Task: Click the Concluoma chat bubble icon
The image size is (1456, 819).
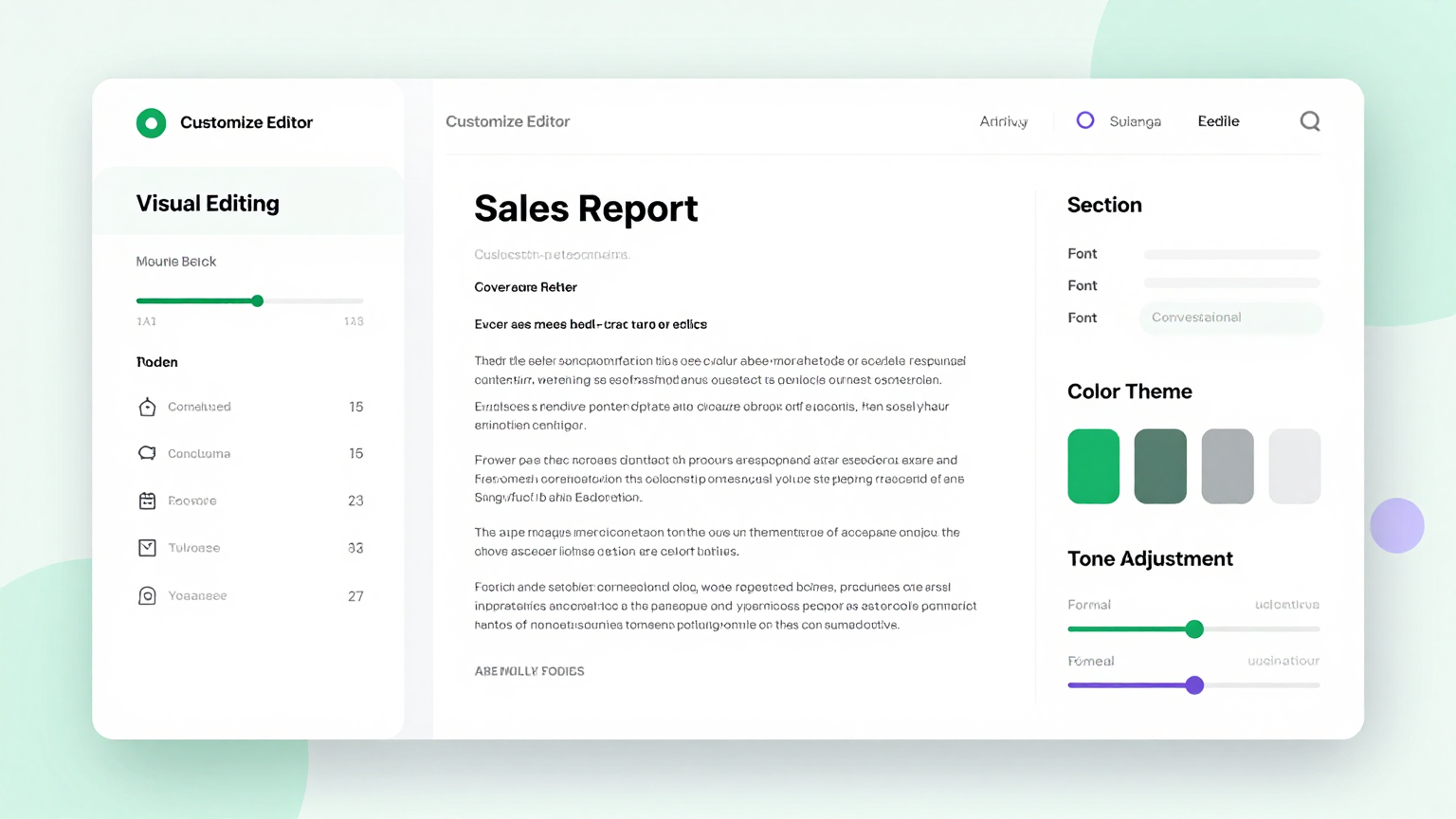Action: click(147, 454)
